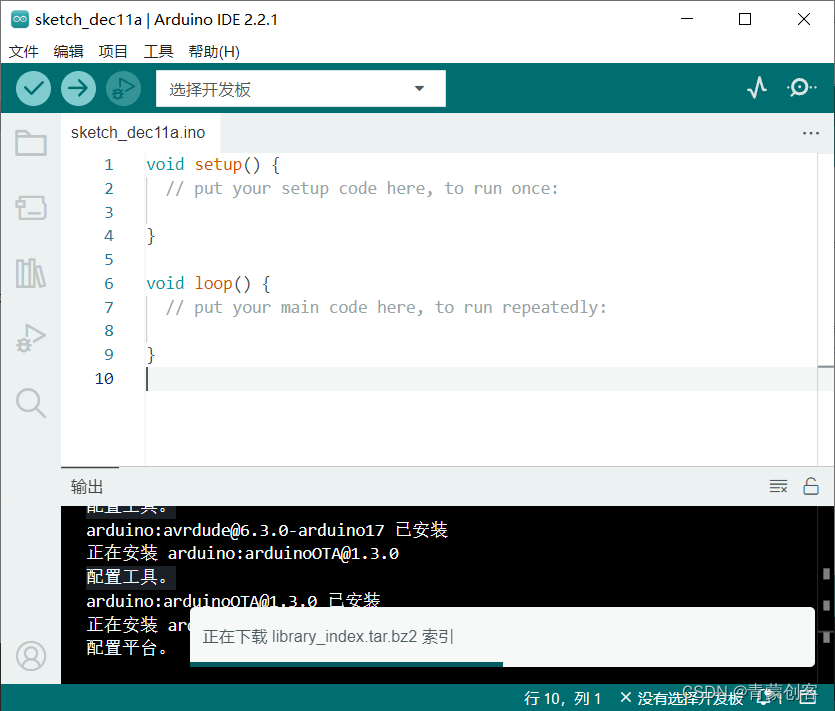The height and width of the screenshot is (711, 835).
Task: Open the tab options via the ellipsis menu
Action: 811,132
